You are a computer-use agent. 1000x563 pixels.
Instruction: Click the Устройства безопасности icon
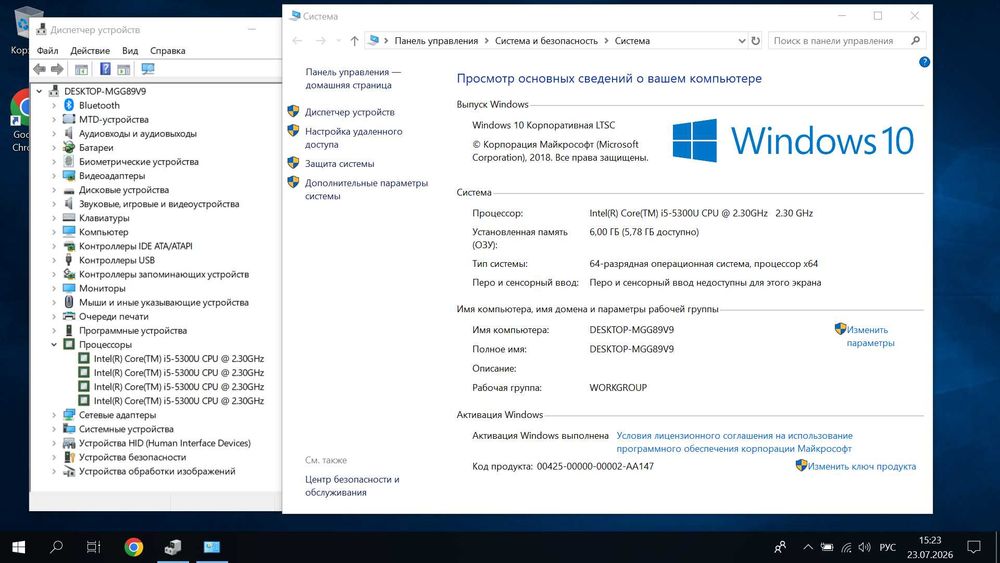[x=69, y=457]
